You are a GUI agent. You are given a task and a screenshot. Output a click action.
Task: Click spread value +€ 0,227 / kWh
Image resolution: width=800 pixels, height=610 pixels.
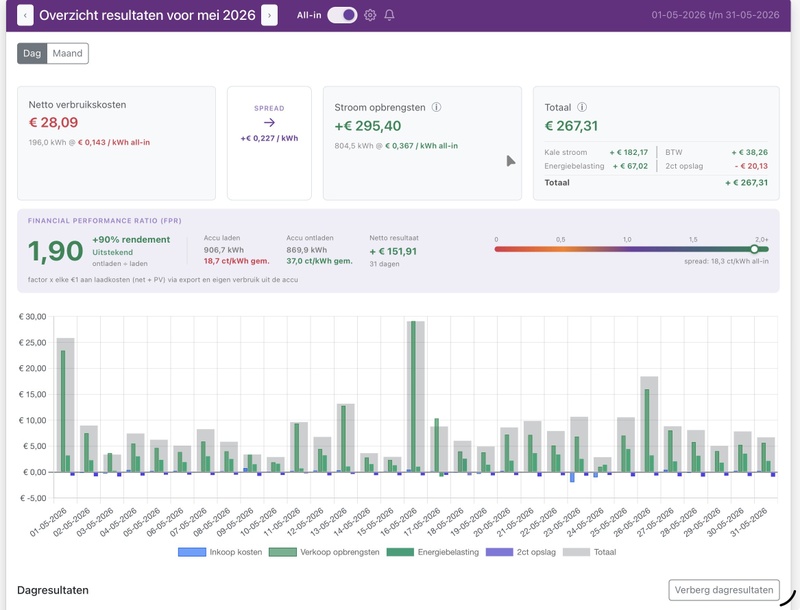click(x=269, y=138)
